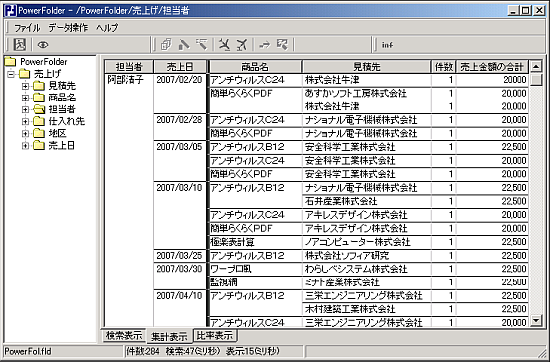The image size is (550, 362).
Task: Click the pencil edit icon in the toolbar
Action: [184, 45]
